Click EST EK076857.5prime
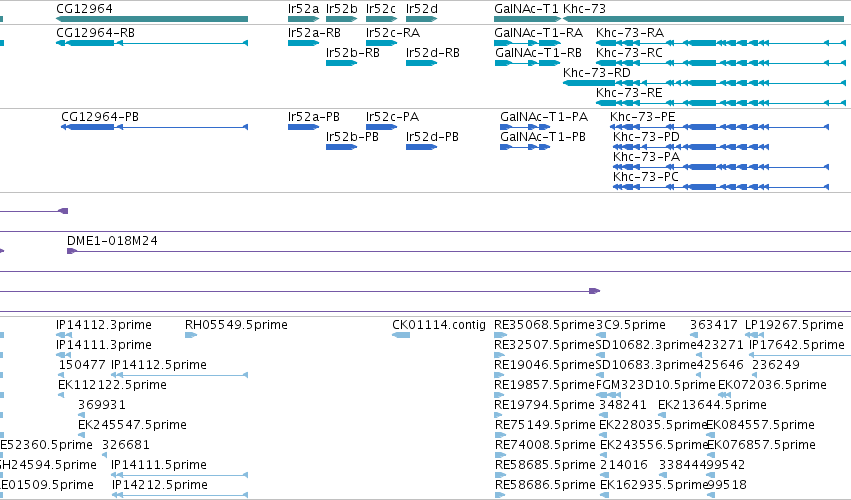851x500 pixels. [x=761, y=445]
